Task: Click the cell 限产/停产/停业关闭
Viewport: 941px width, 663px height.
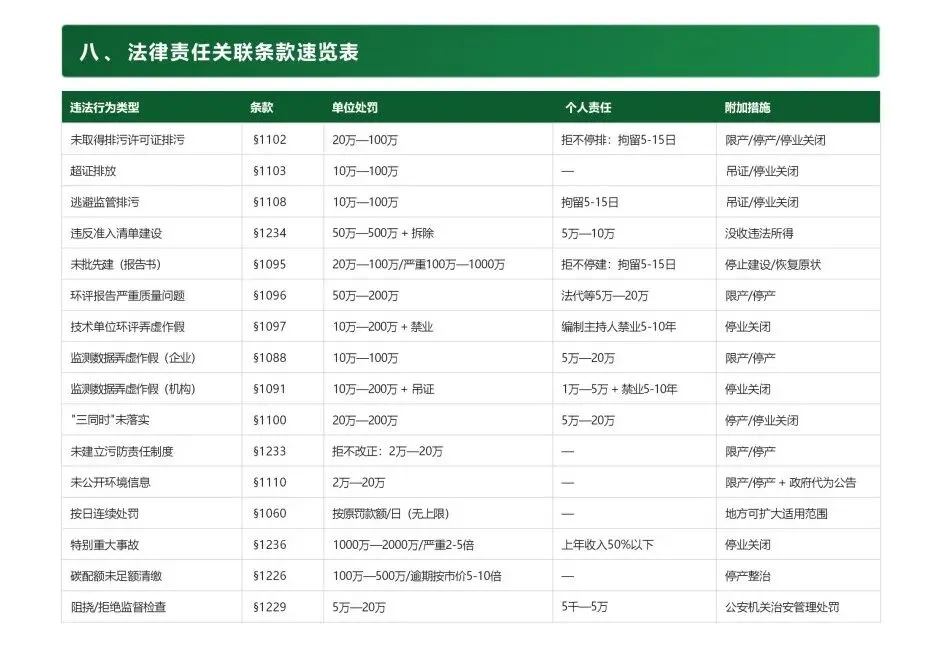Action: (775, 140)
